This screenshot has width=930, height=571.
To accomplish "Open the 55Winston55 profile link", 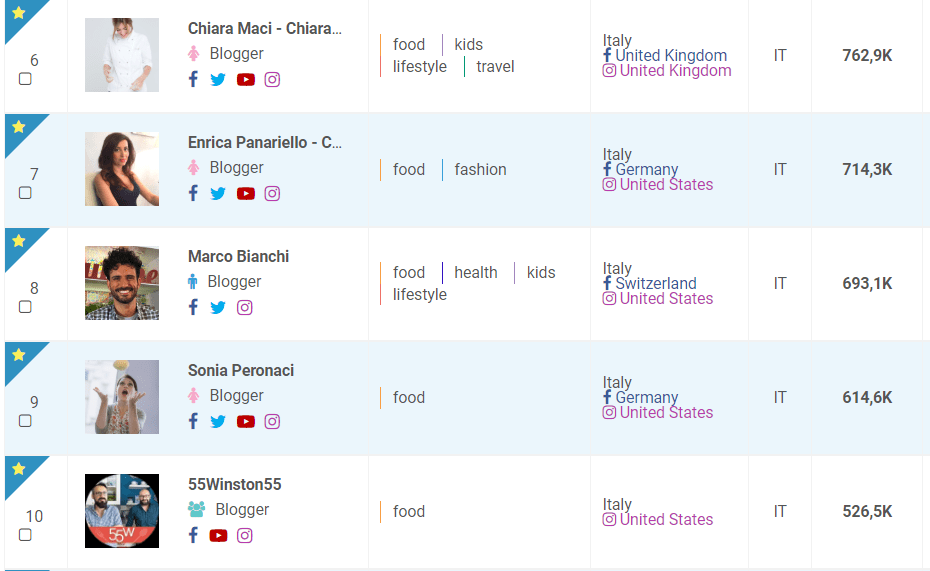I will [234, 484].
